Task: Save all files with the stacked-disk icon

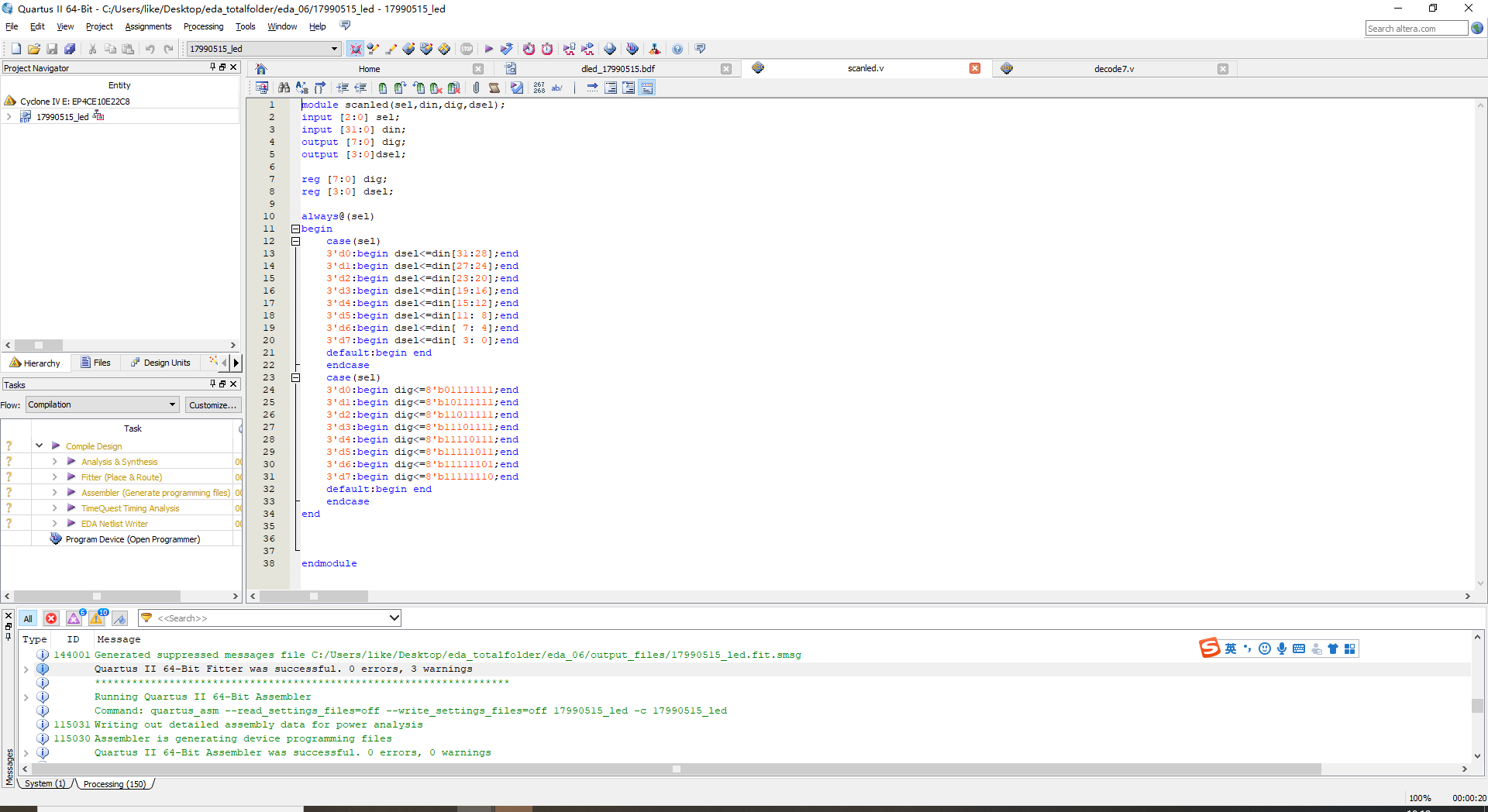Action: coord(70,49)
